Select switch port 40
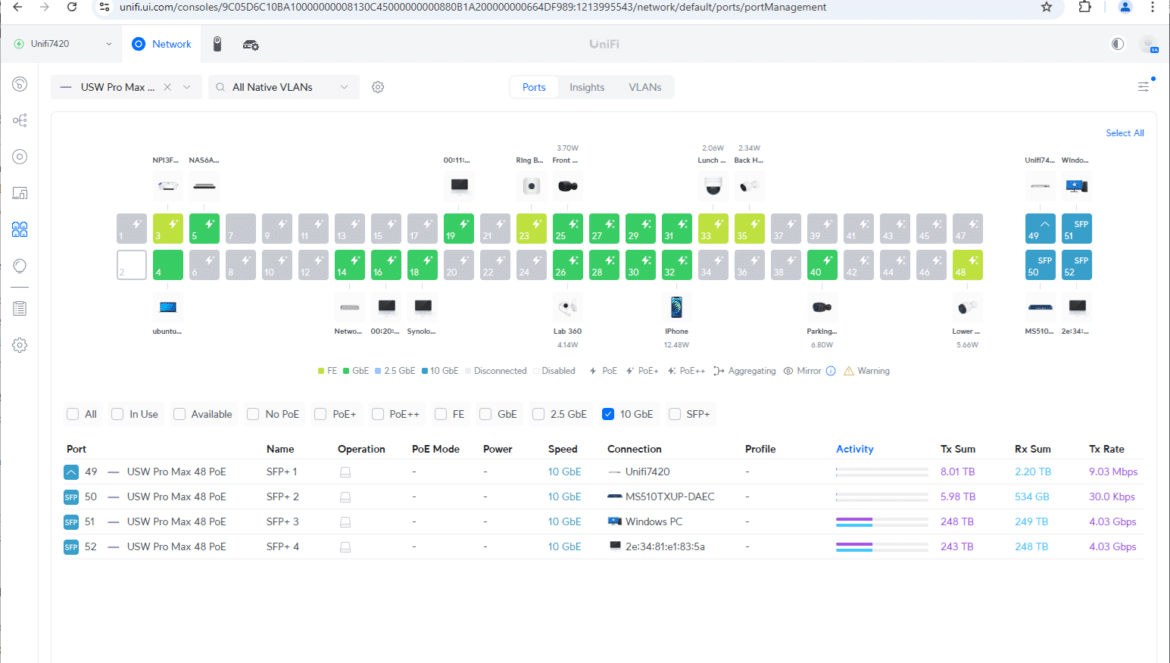This screenshot has height=663, width=1170. pyautogui.click(x=822, y=265)
